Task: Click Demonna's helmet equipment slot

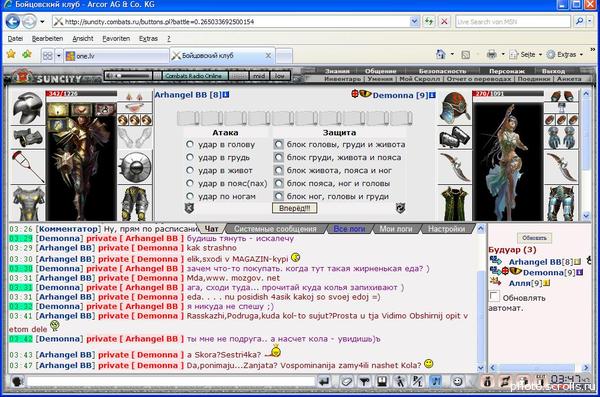Action: click(455, 108)
